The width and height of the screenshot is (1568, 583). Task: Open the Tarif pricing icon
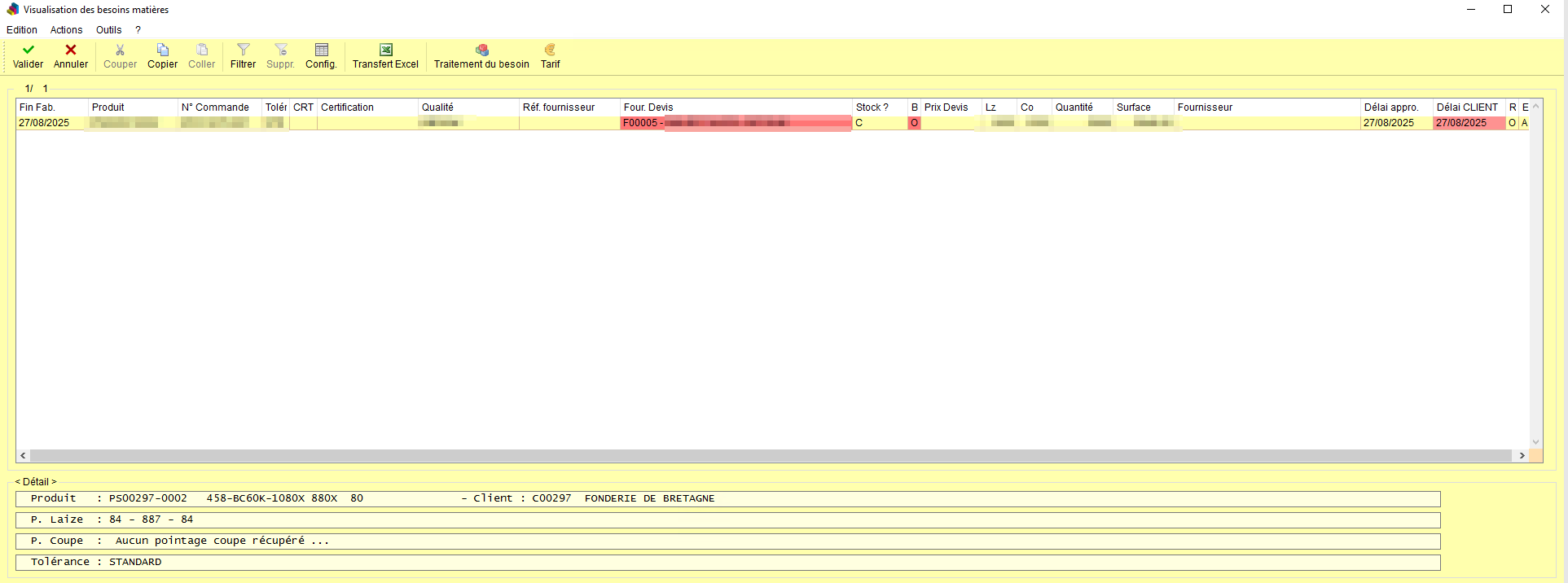550,50
